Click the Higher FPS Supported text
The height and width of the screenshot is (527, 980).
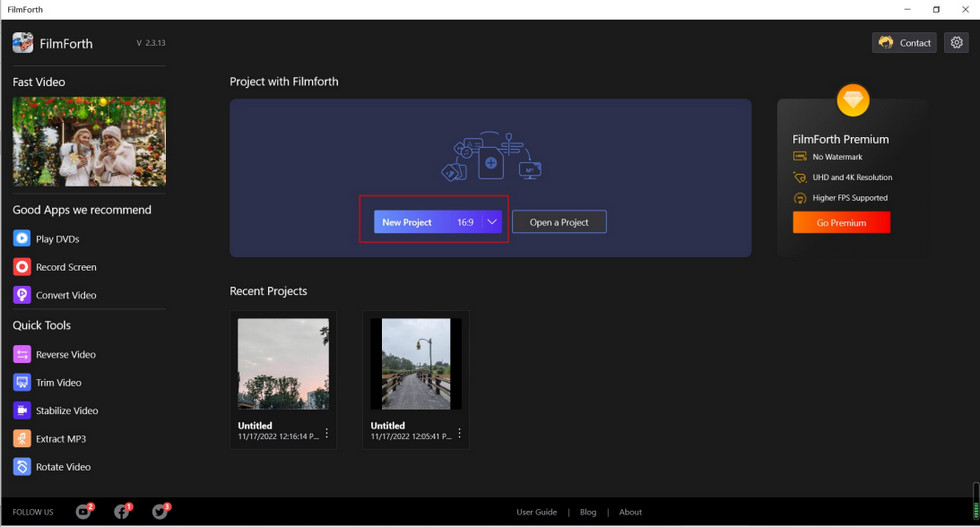850,198
